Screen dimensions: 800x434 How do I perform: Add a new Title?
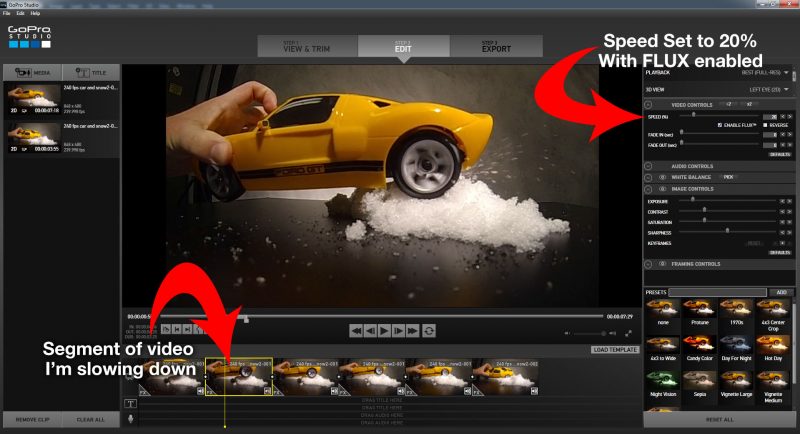pyautogui.click(x=89, y=73)
